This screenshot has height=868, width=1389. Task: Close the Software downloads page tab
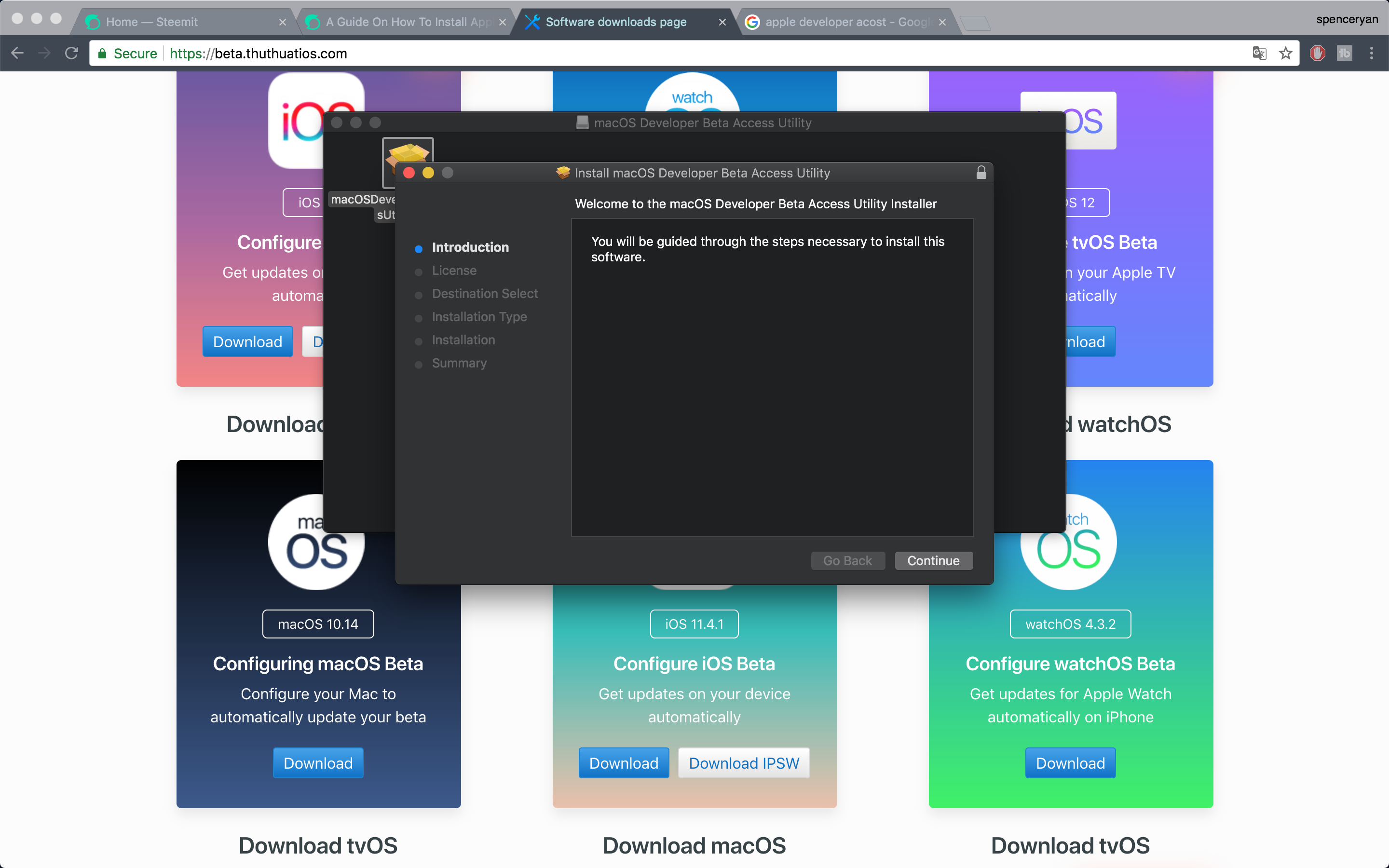[x=722, y=22]
